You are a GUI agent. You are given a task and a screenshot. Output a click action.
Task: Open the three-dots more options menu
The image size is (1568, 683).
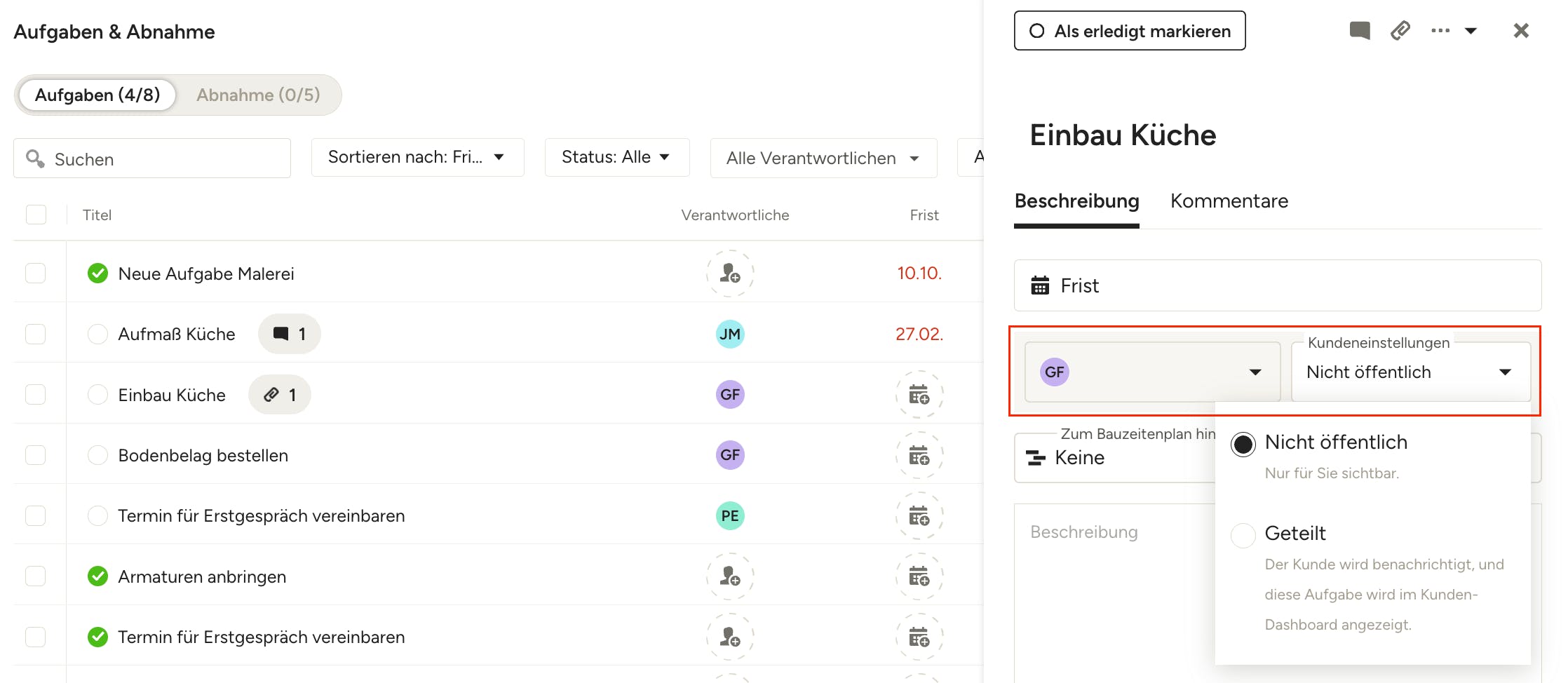click(1440, 30)
